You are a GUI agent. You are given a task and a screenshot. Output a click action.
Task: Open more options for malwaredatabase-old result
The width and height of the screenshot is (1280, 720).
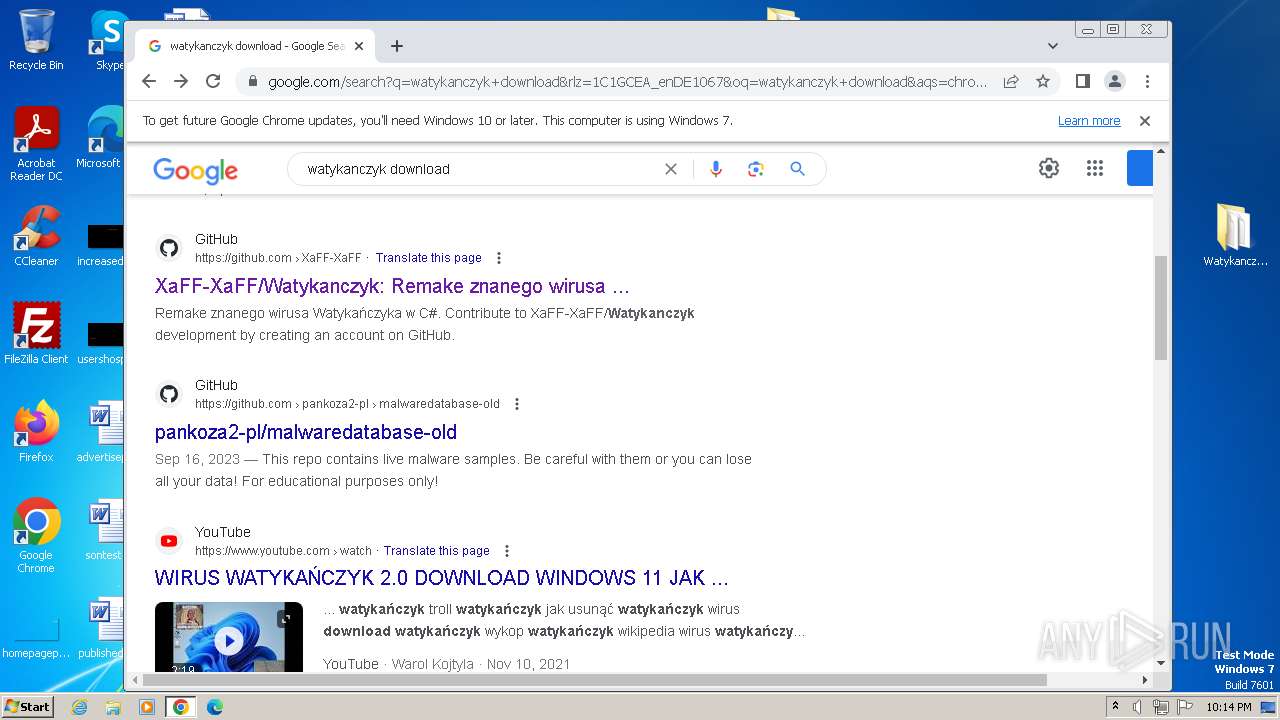pos(517,404)
